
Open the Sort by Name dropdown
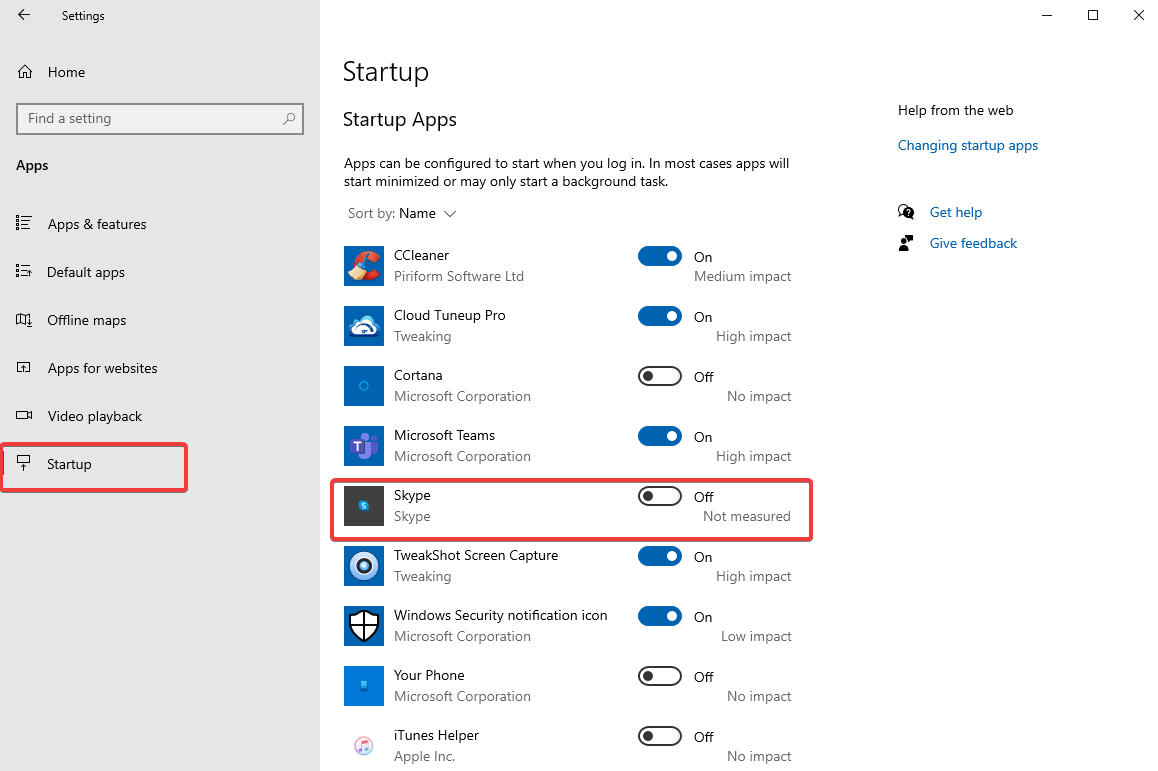coord(402,213)
